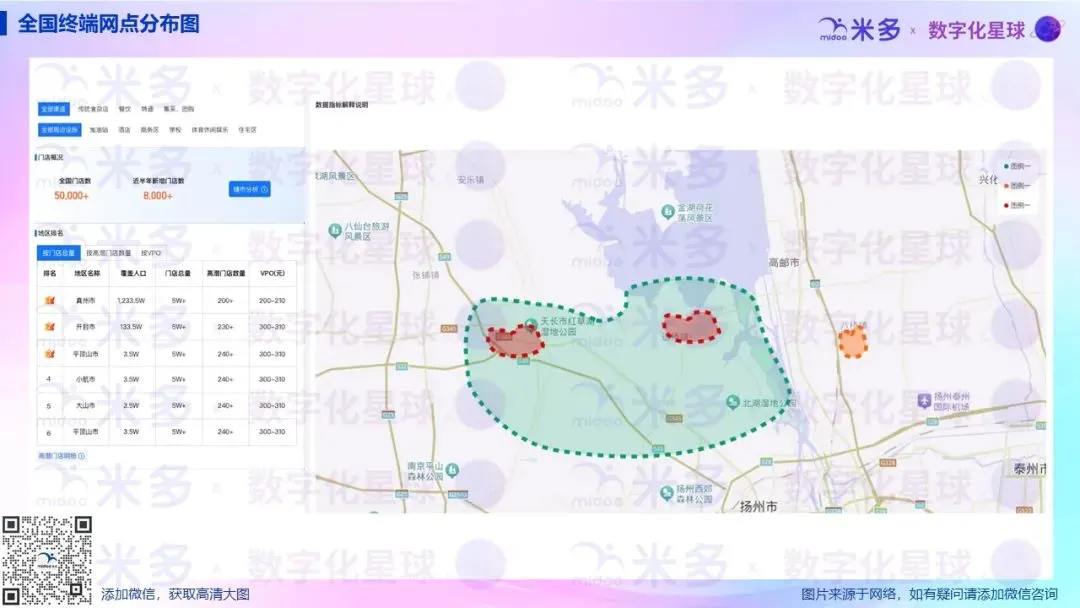The height and width of the screenshot is (608, 1080).
Task: Choose the 住宅区 surrounding facility filter
Action: pos(247,129)
